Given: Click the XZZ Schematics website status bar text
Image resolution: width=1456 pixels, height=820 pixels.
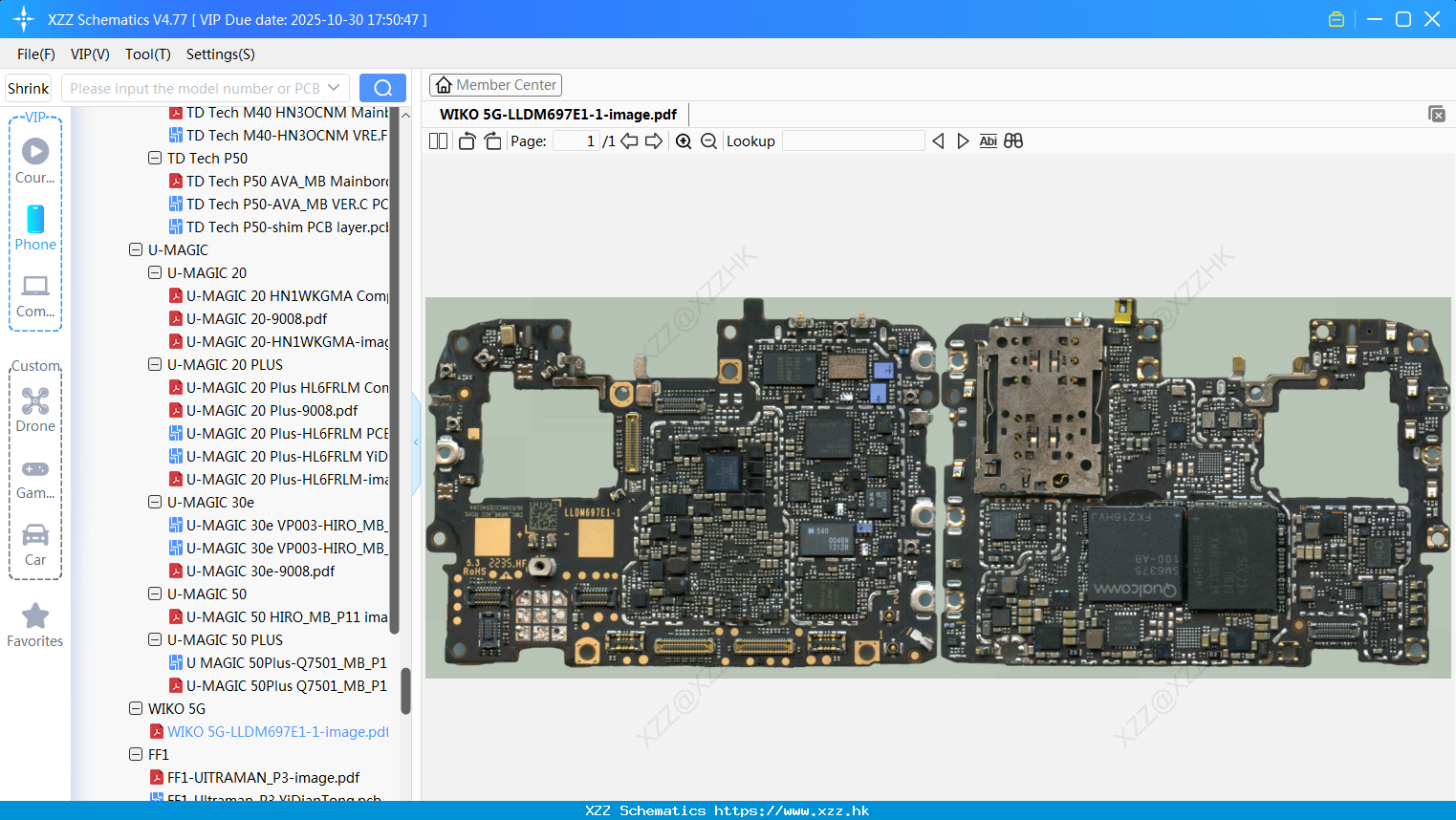Looking at the screenshot, I should 728,810.
